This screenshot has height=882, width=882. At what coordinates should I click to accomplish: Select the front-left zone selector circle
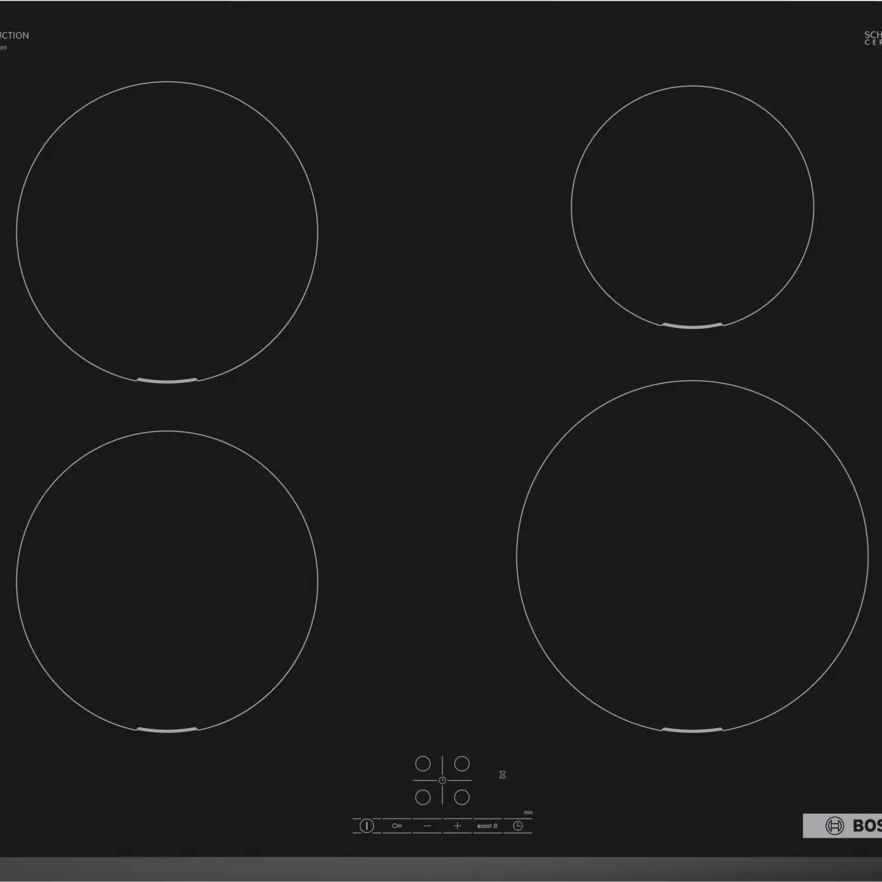tap(423, 797)
